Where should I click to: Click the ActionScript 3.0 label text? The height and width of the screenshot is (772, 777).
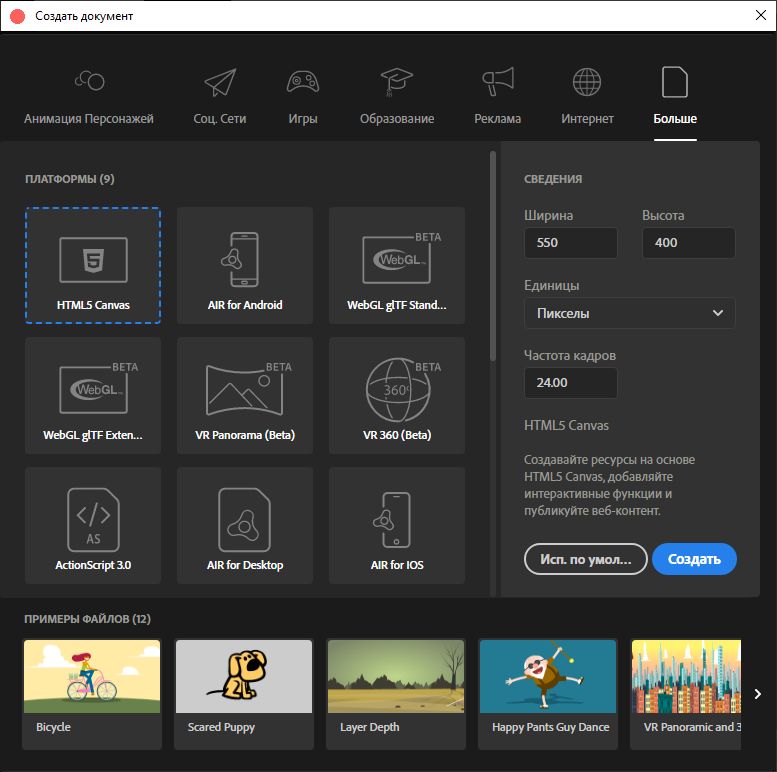click(x=93, y=565)
